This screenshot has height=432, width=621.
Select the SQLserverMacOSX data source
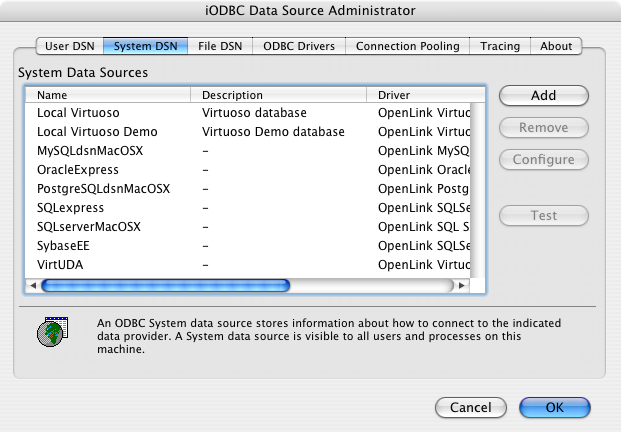[x=248, y=227]
